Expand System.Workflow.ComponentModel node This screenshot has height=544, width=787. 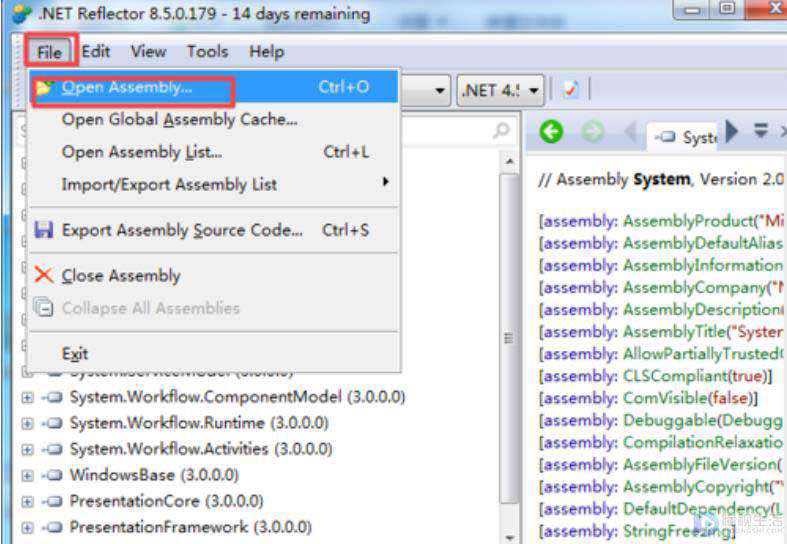(x=28, y=398)
